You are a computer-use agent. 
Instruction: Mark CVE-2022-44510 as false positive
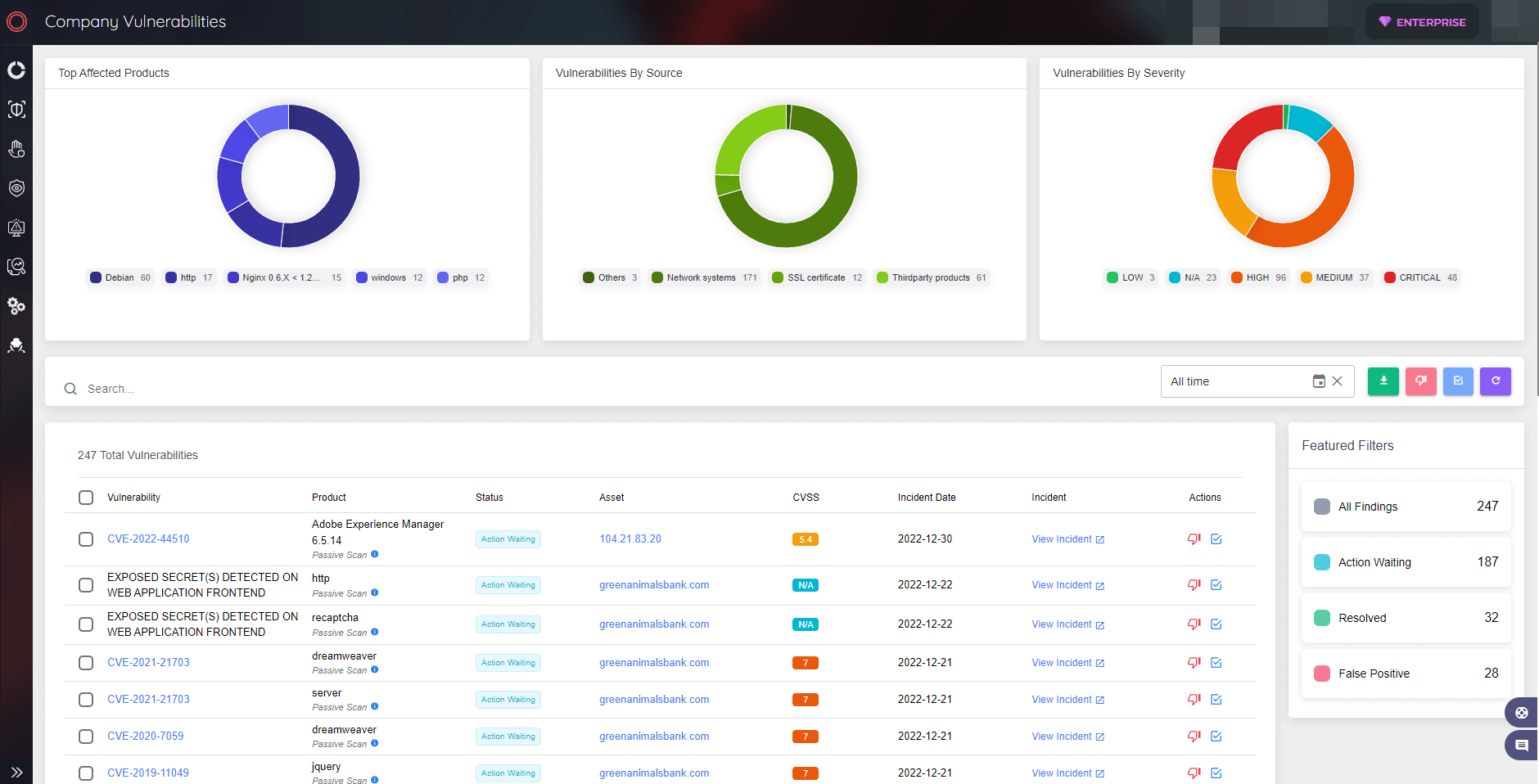1194,539
